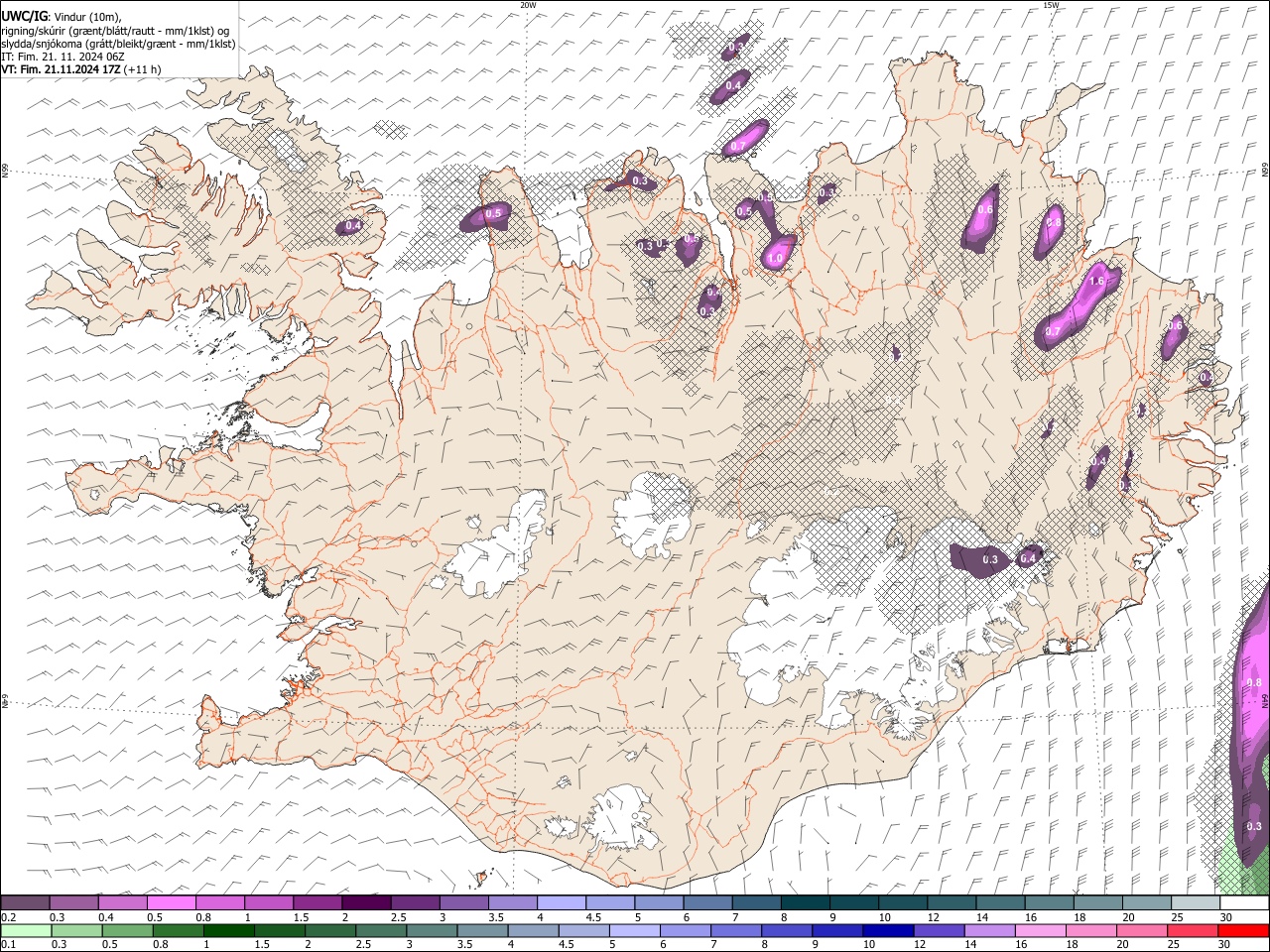The image size is (1270, 952).
Task: Click the 0.4 value in the Westfjords
Action: (x=352, y=226)
